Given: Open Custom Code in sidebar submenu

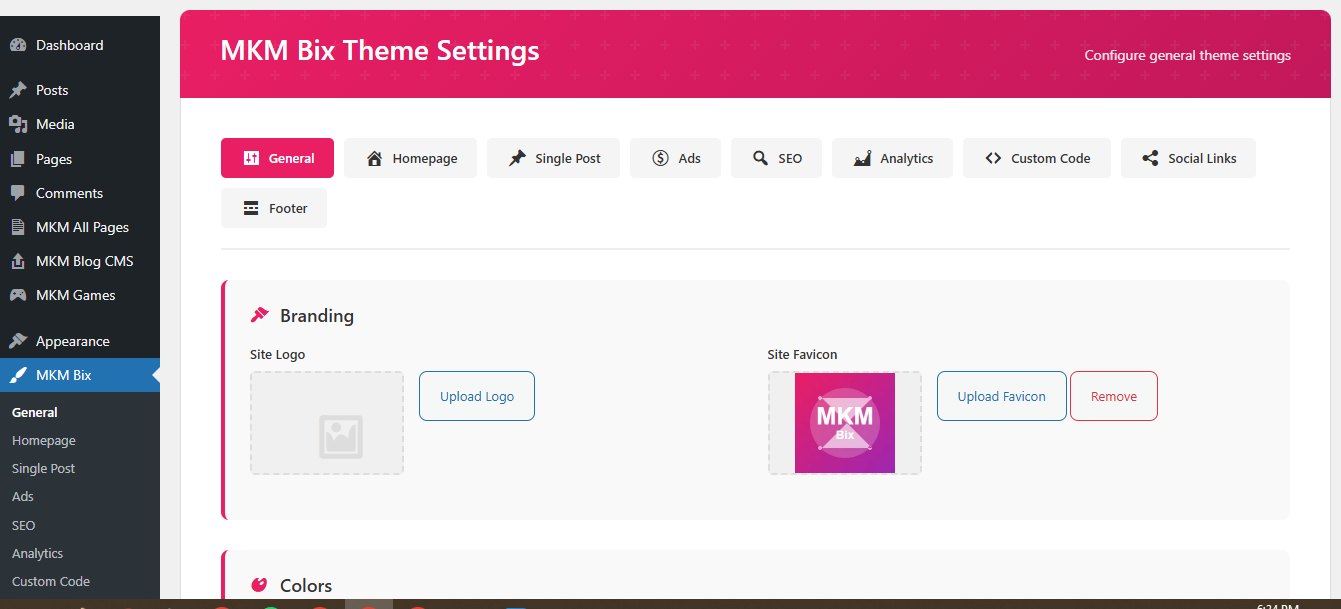Looking at the screenshot, I should point(51,581).
